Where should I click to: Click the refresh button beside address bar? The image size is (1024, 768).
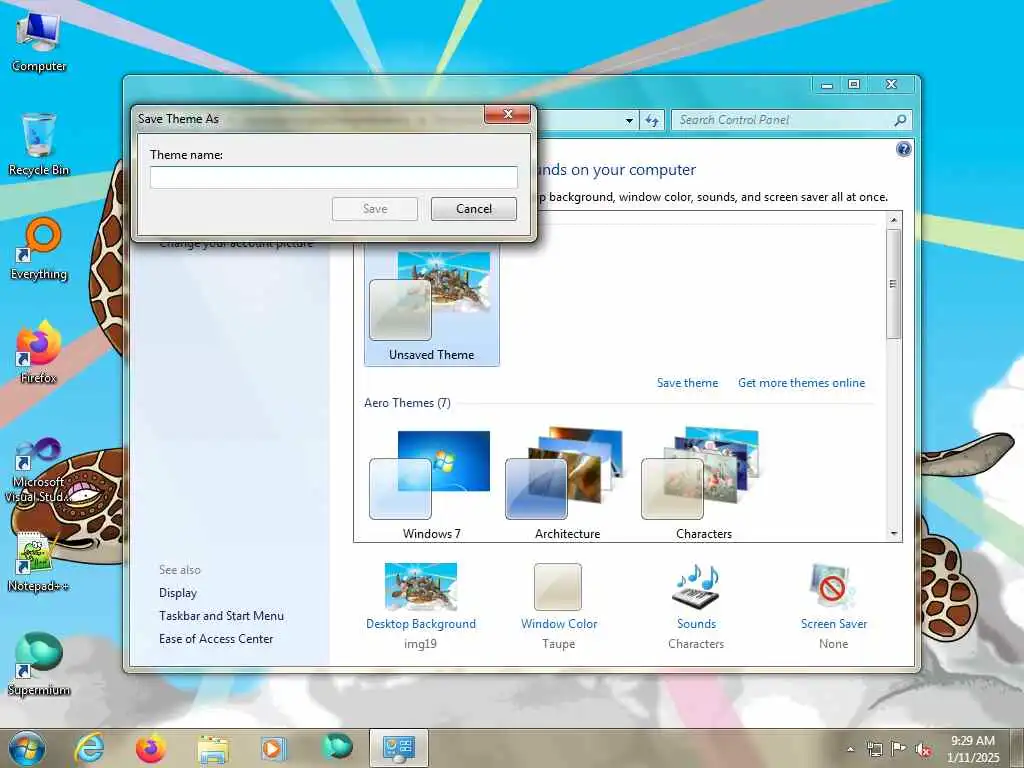pyautogui.click(x=652, y=120)
